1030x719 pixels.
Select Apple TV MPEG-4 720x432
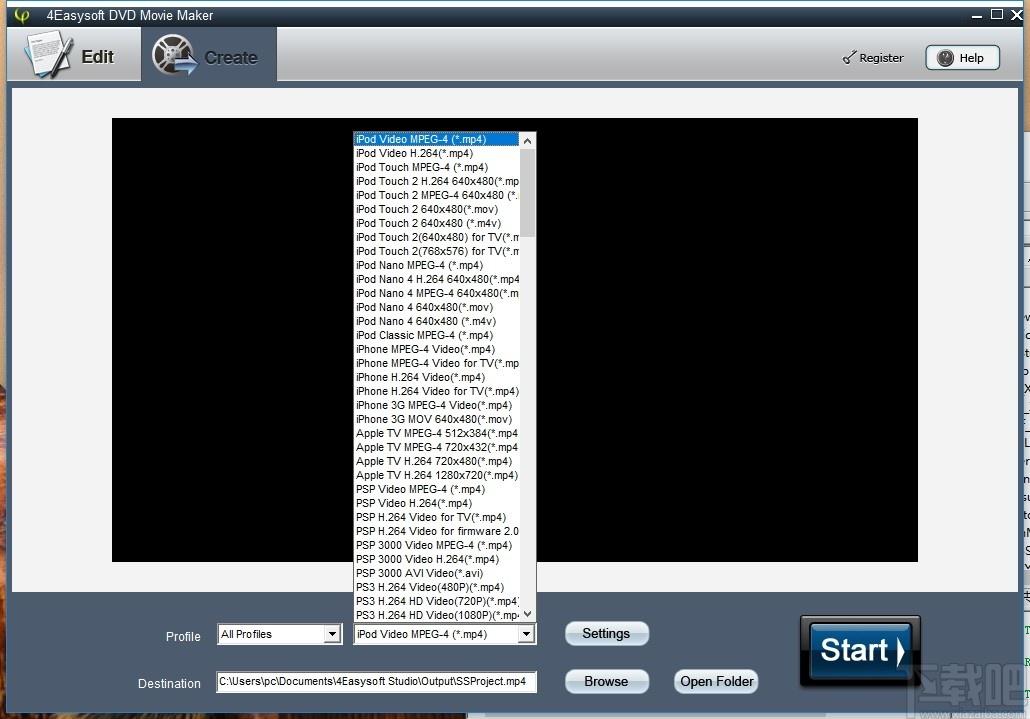pos(437,447)
